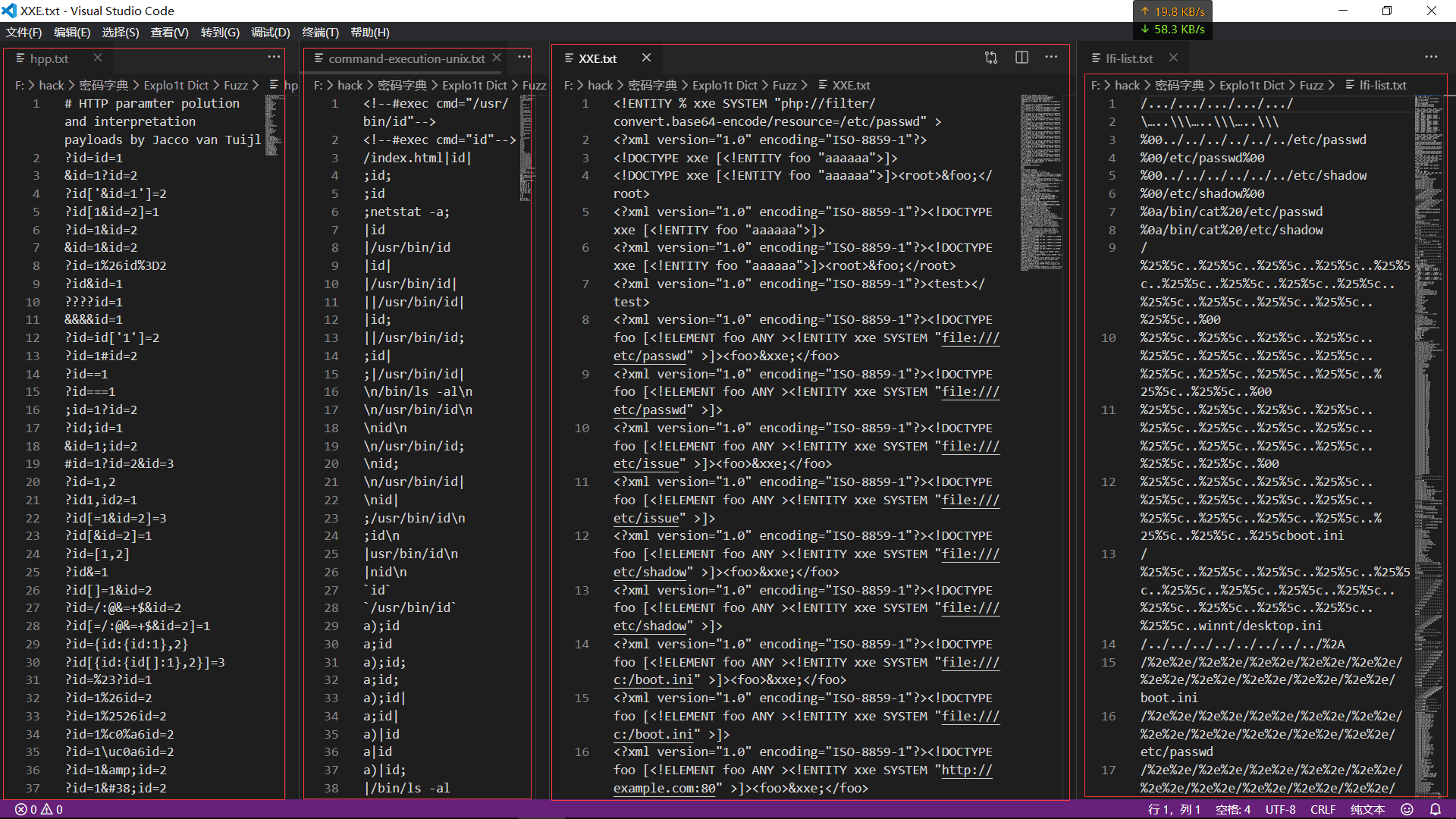Select the XXE.txt editor tab
The image size is (1456, 819).
tap(598, 58)
